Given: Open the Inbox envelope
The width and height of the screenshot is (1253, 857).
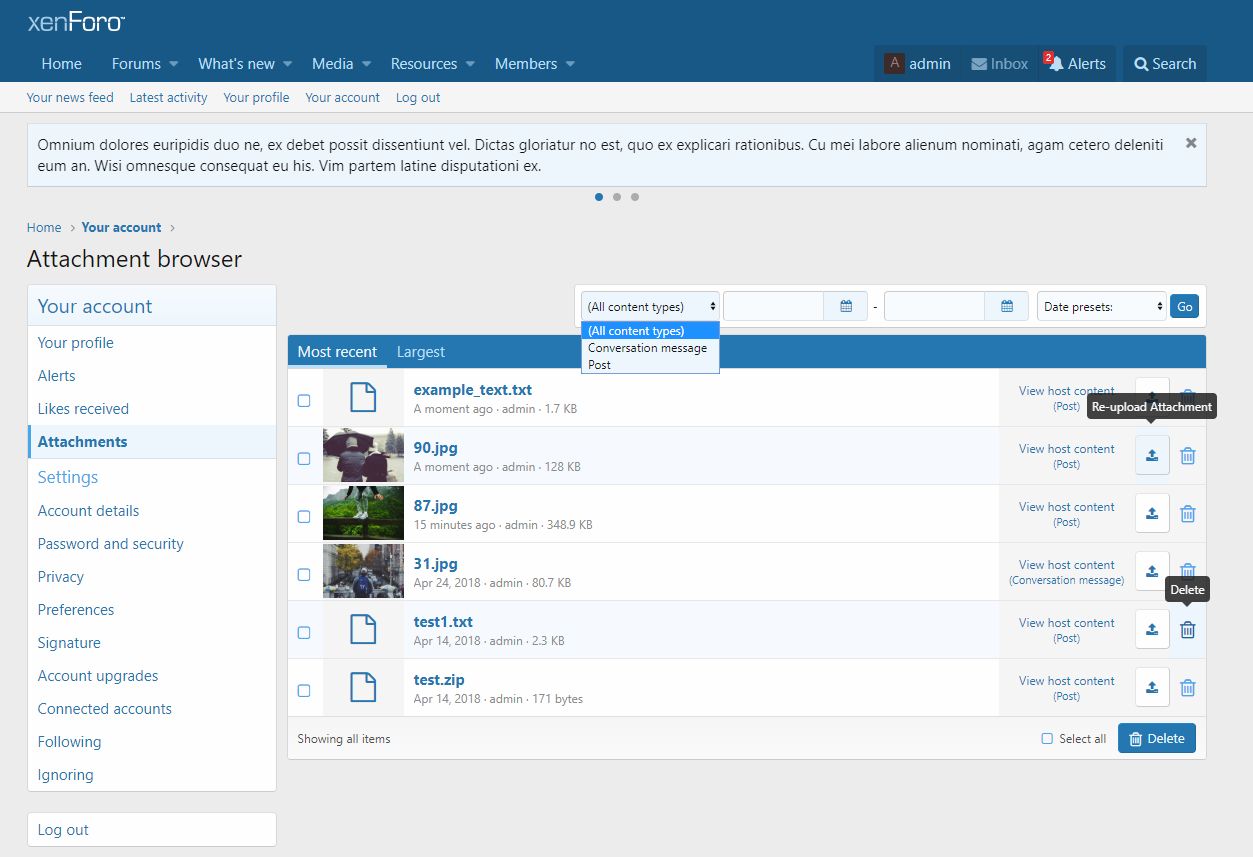Looking at the screenshot, I should (x=999, y=64).
